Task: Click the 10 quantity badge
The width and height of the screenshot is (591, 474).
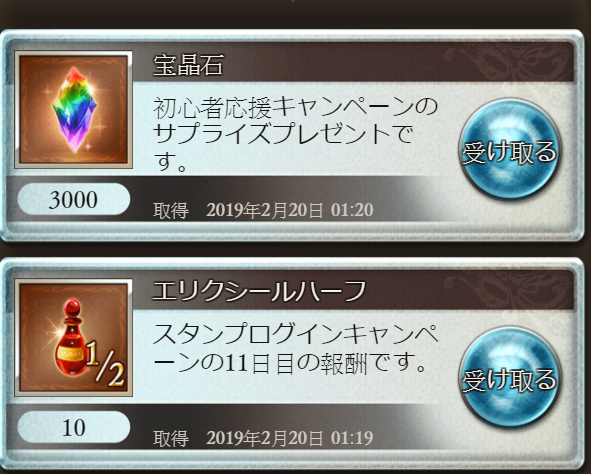Action: (x=73, y=427)
